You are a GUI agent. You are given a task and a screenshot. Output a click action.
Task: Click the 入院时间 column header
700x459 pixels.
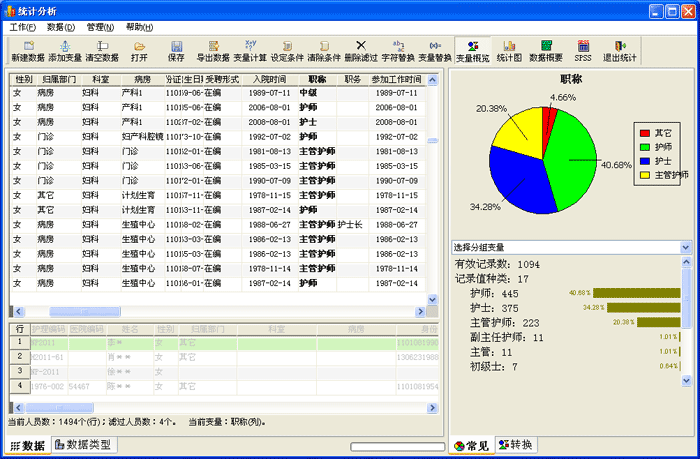(x=270, y=79)
